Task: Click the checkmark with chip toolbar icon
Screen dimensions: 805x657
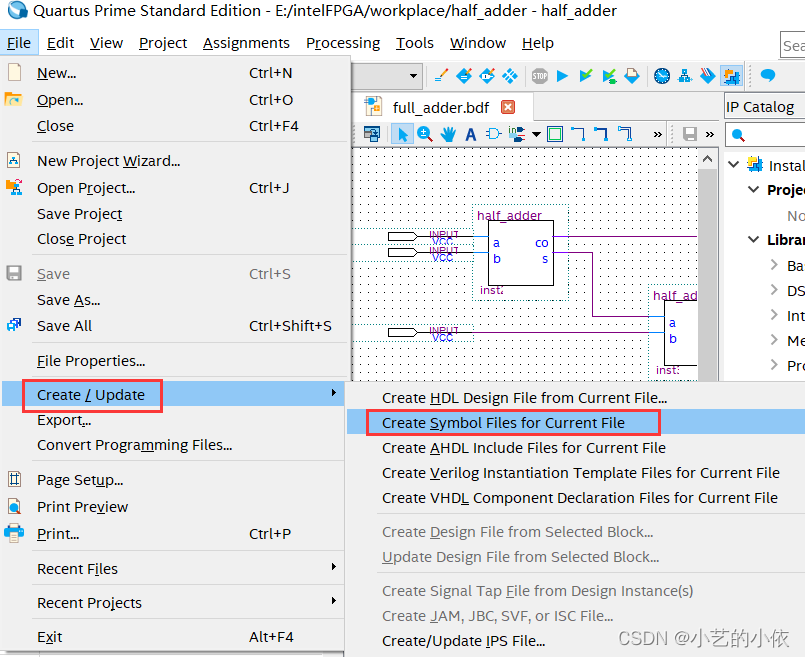Action: (x=609, y=76)
